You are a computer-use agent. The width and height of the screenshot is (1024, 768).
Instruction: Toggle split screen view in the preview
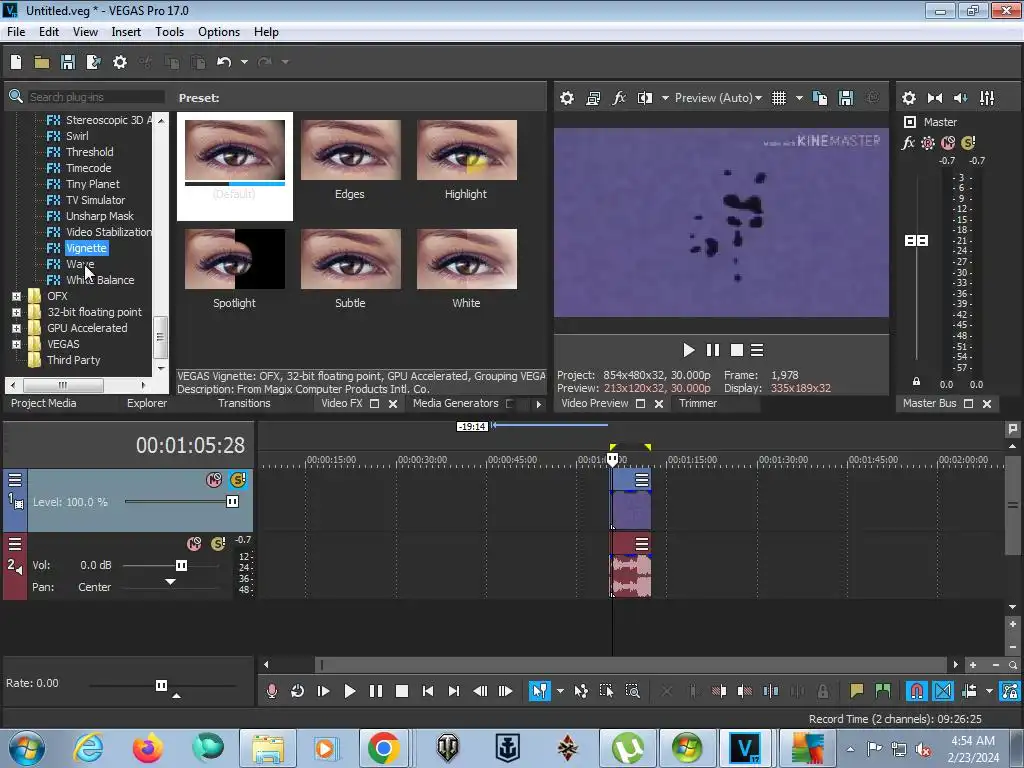point(645,98)
